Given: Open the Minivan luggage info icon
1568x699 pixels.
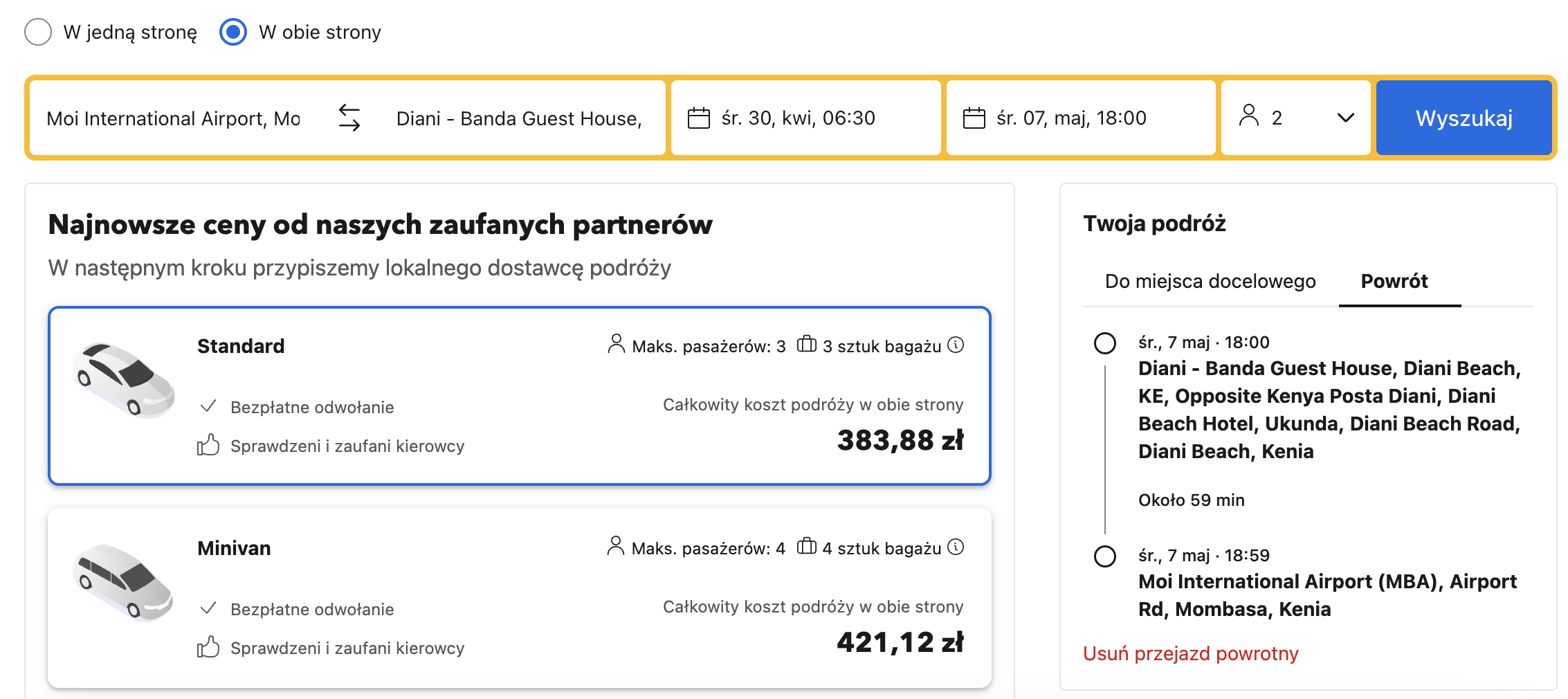Looking at the screenshot, I should click(956, 547).
